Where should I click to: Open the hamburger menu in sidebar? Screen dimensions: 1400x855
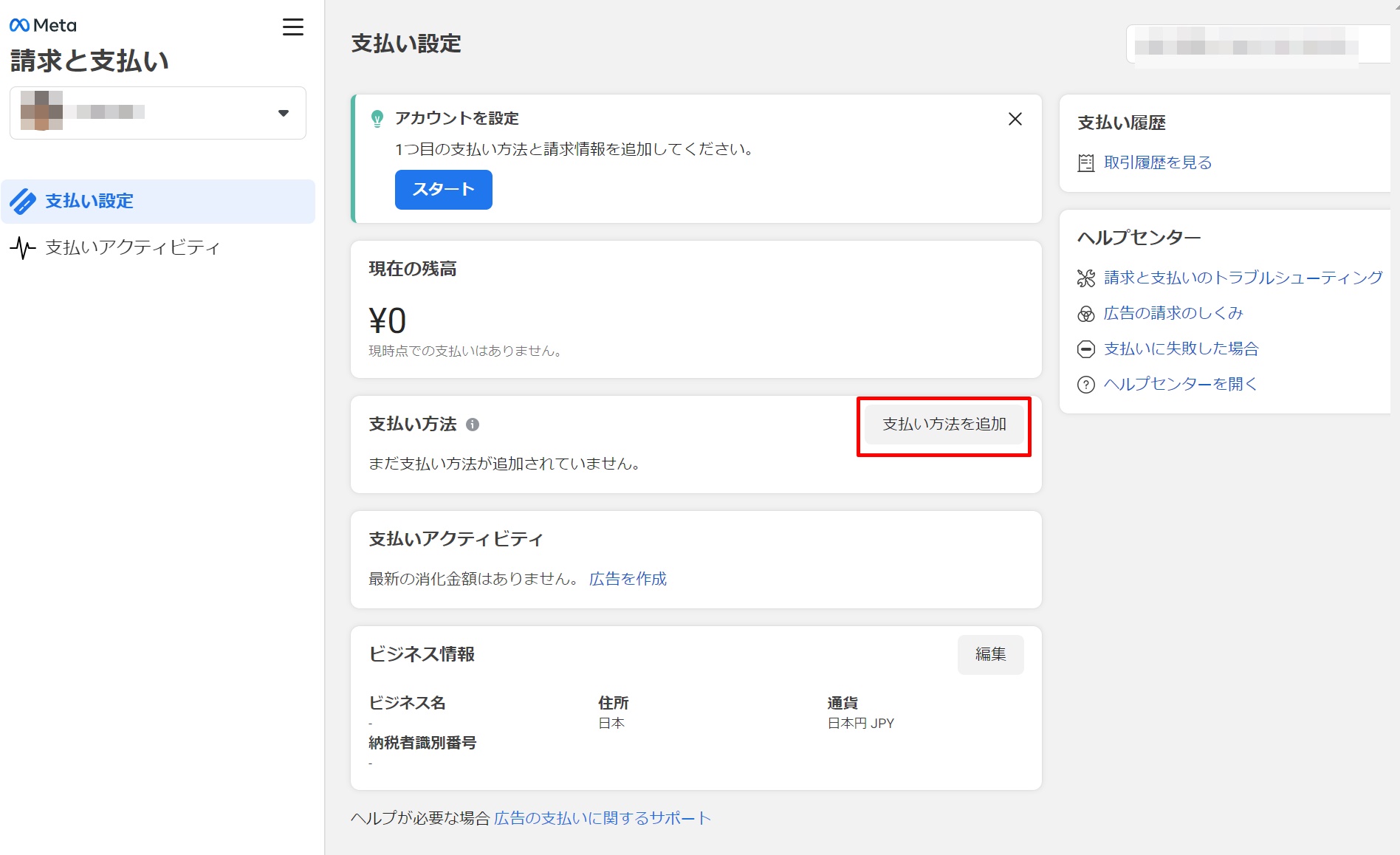(293, 27)
